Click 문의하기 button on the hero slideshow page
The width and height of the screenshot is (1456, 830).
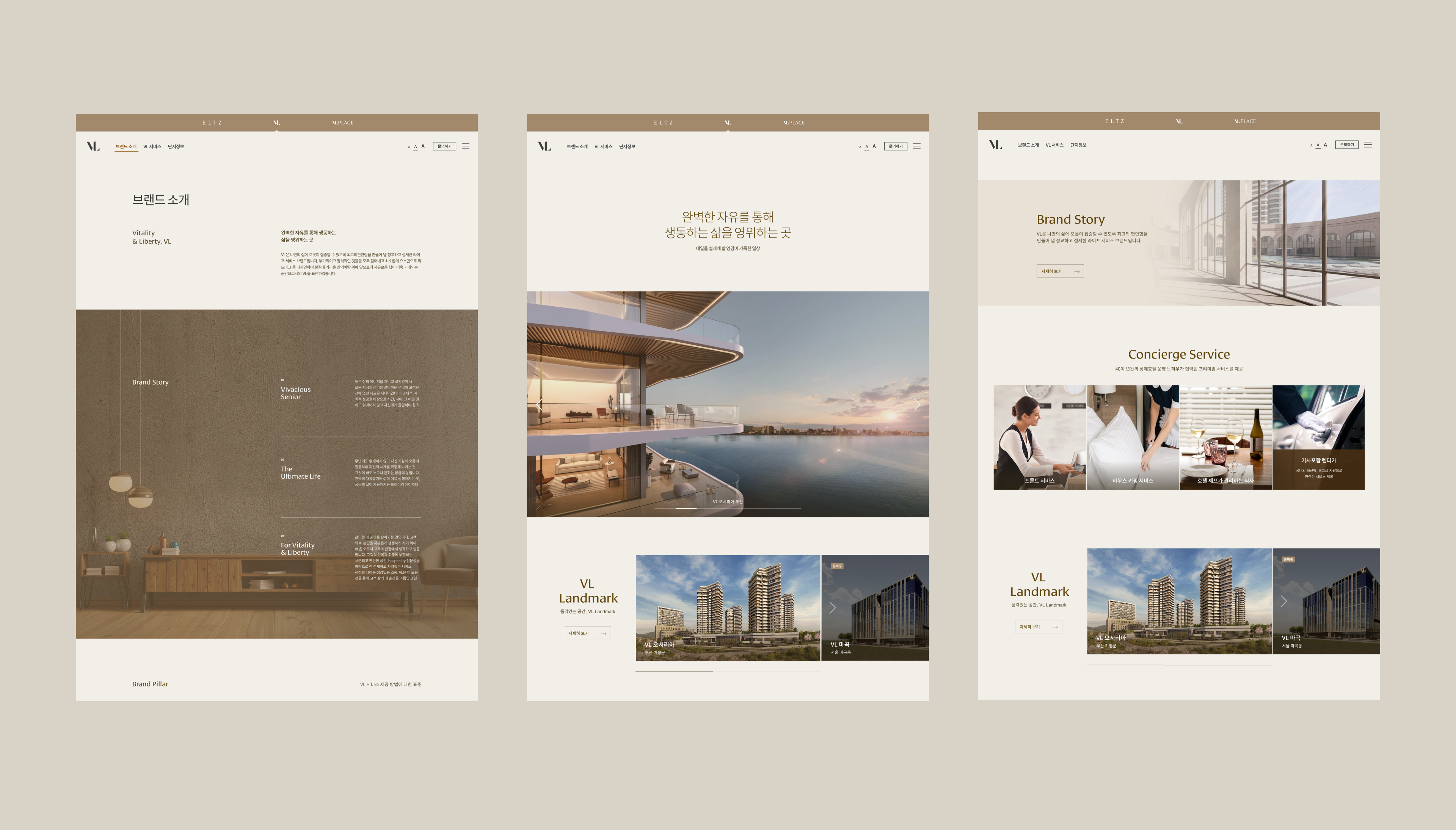(x=895, y=147)
